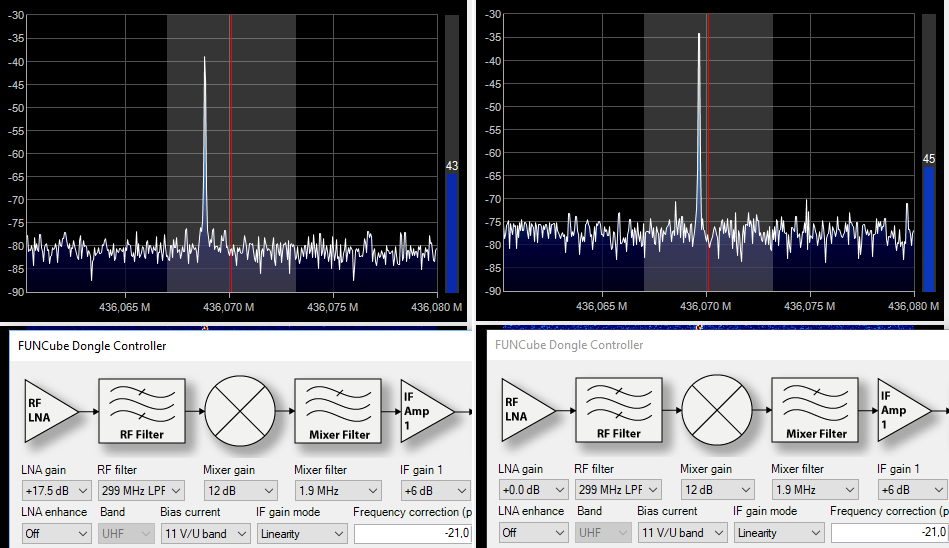949x548 pixels.
Task: Open LNA gain dropdown showing +17.5 dB
Action: [56, 490]
